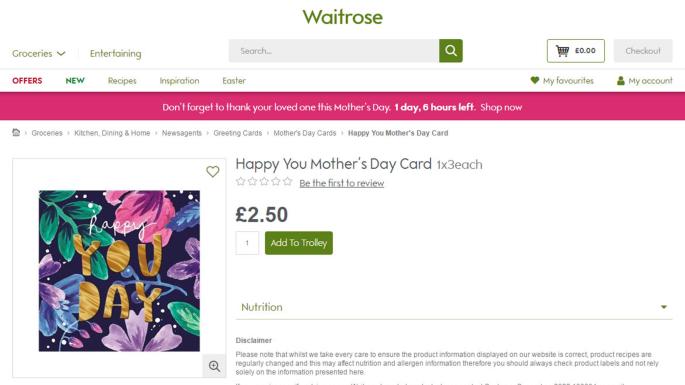Click the quantity input field

point(247,243)
